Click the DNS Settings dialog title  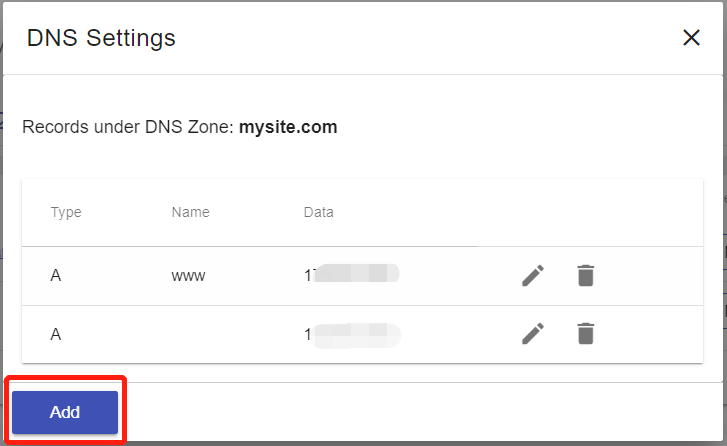pyautogui.click(x=101, y=38)
